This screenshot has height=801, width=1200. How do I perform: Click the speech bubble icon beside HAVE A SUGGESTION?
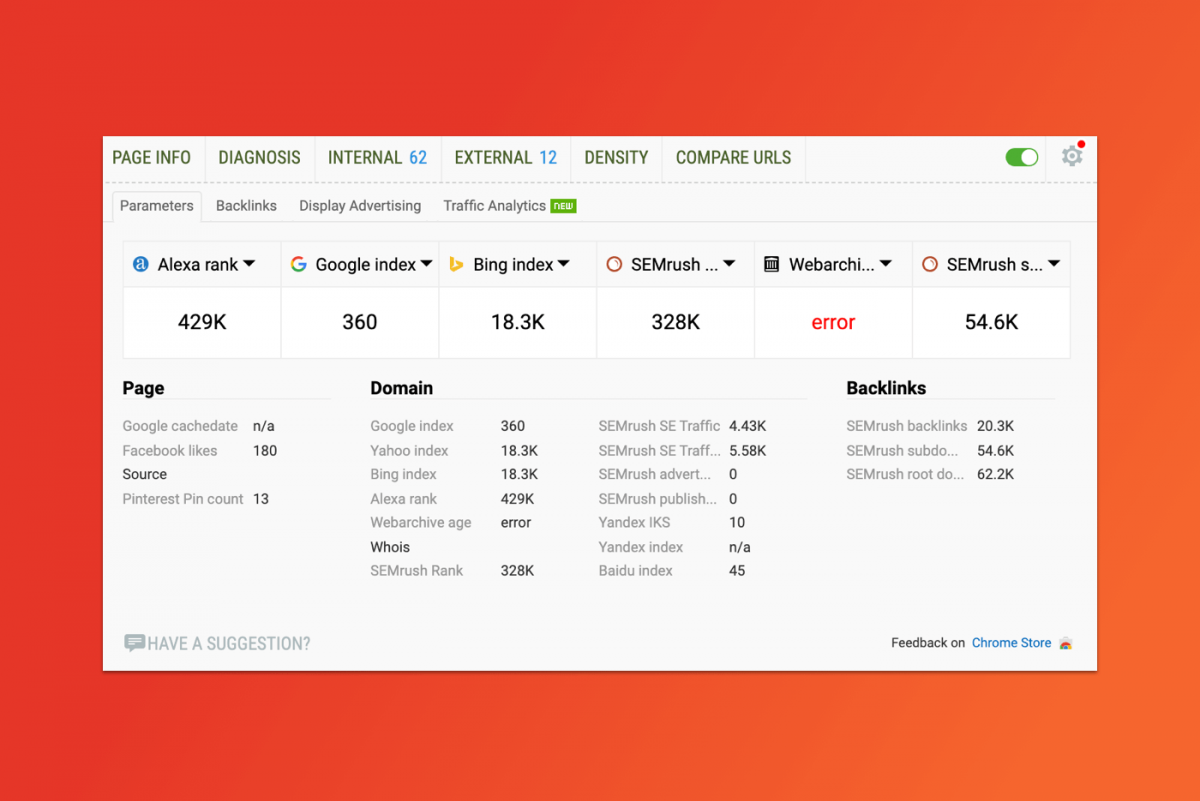click(x=134, y=643)
